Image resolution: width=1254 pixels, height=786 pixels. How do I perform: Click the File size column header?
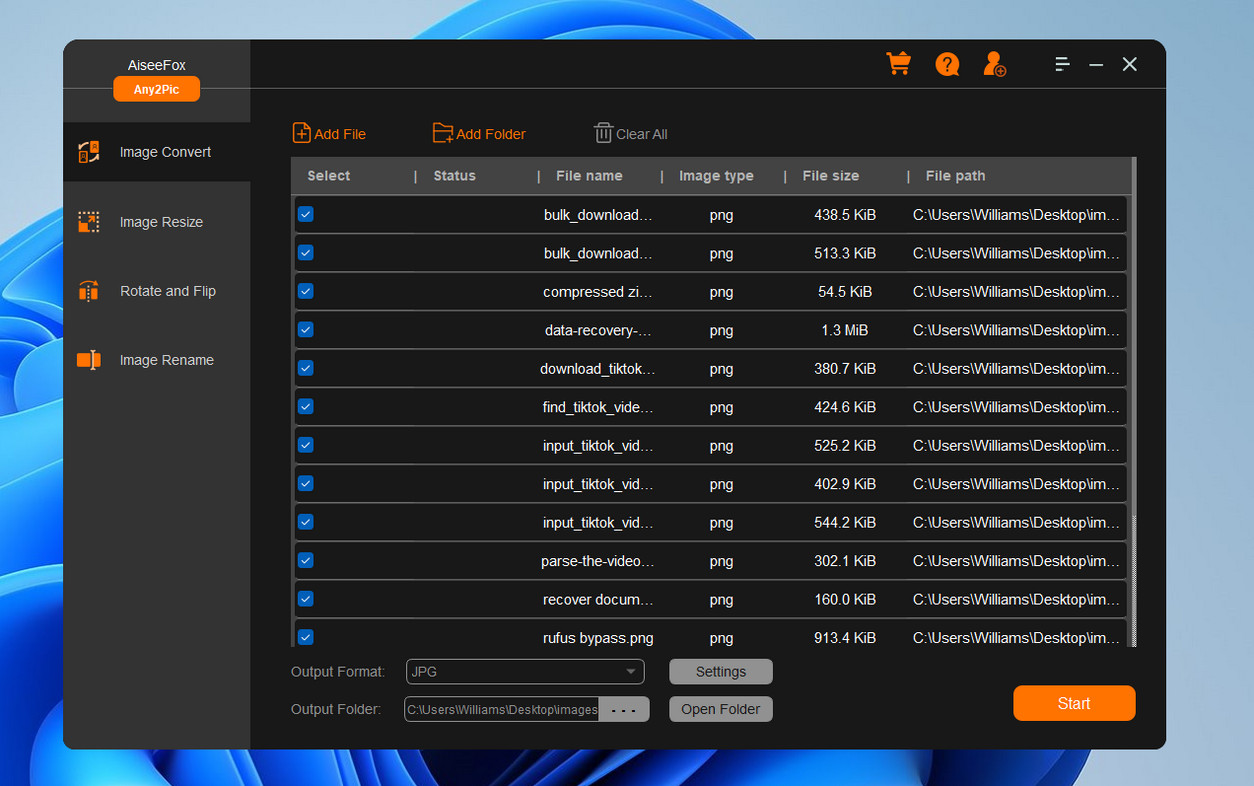(831, 176)
